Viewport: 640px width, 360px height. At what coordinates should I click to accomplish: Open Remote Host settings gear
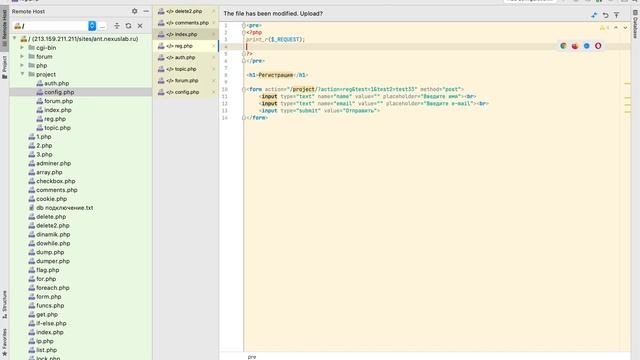click(x=134, y=11)
